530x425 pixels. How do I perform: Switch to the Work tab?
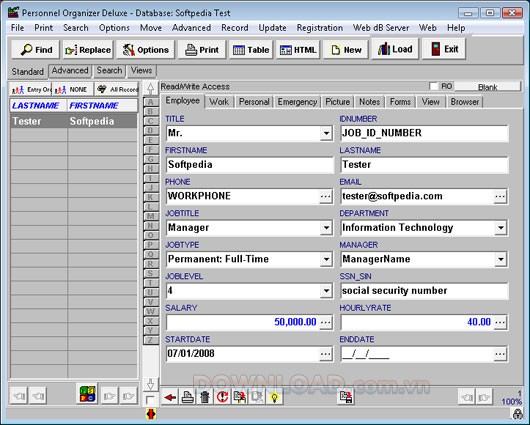tap(219, 102)
